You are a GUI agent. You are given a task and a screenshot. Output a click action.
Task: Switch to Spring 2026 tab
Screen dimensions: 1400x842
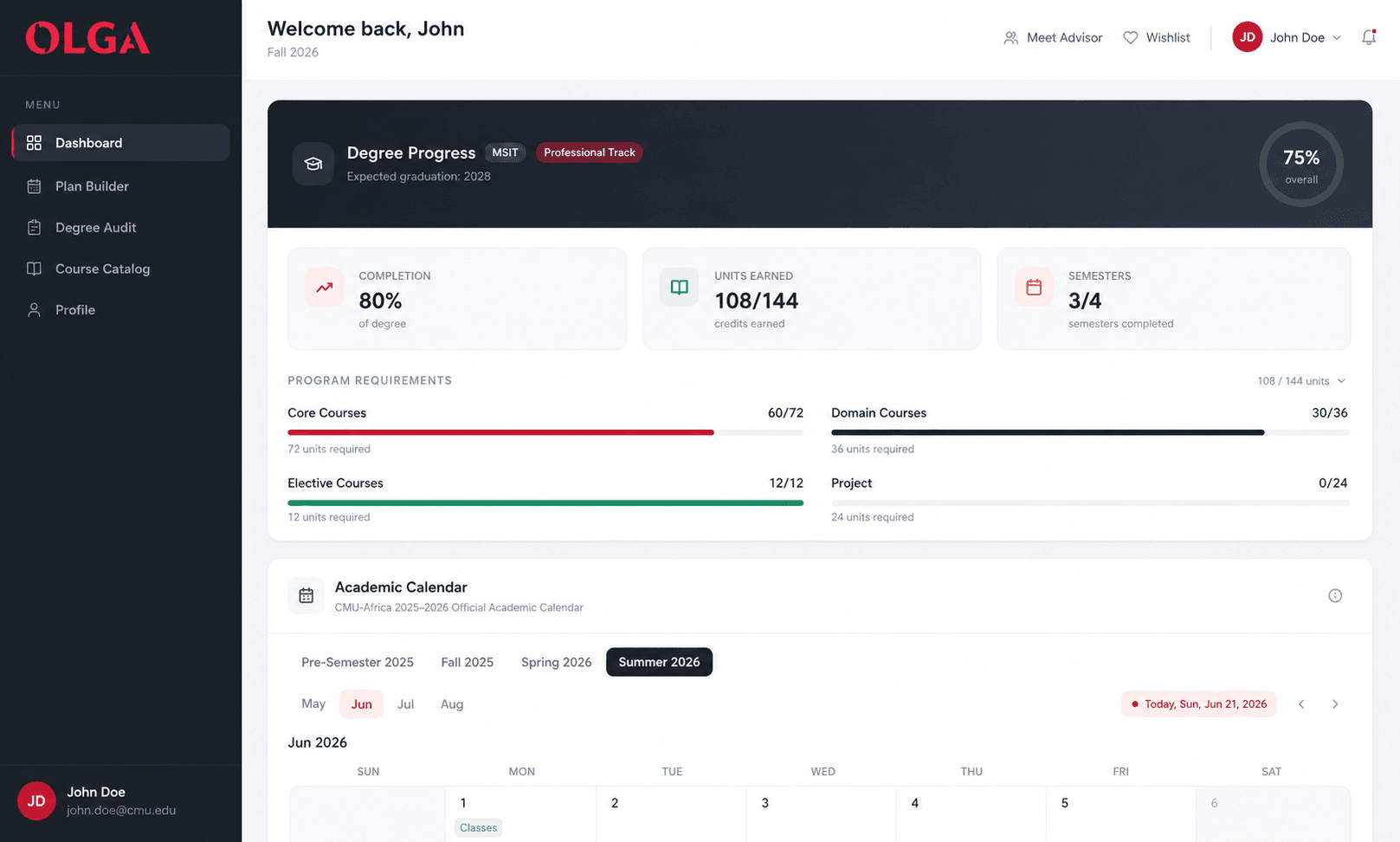click(x=557, y=662)
